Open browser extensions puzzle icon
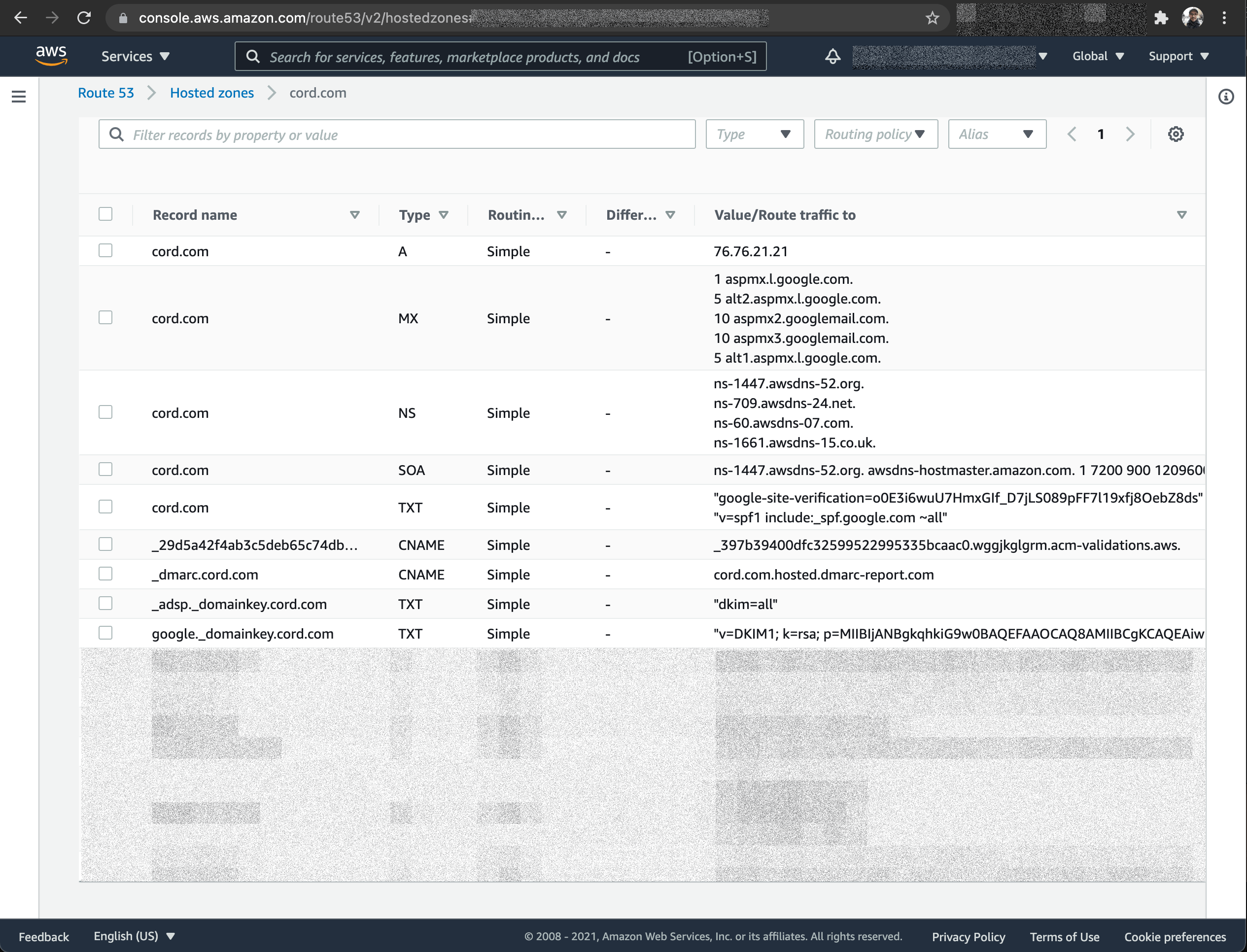The height and width of the screenshot is (952, 1247). coord(1161,18)
